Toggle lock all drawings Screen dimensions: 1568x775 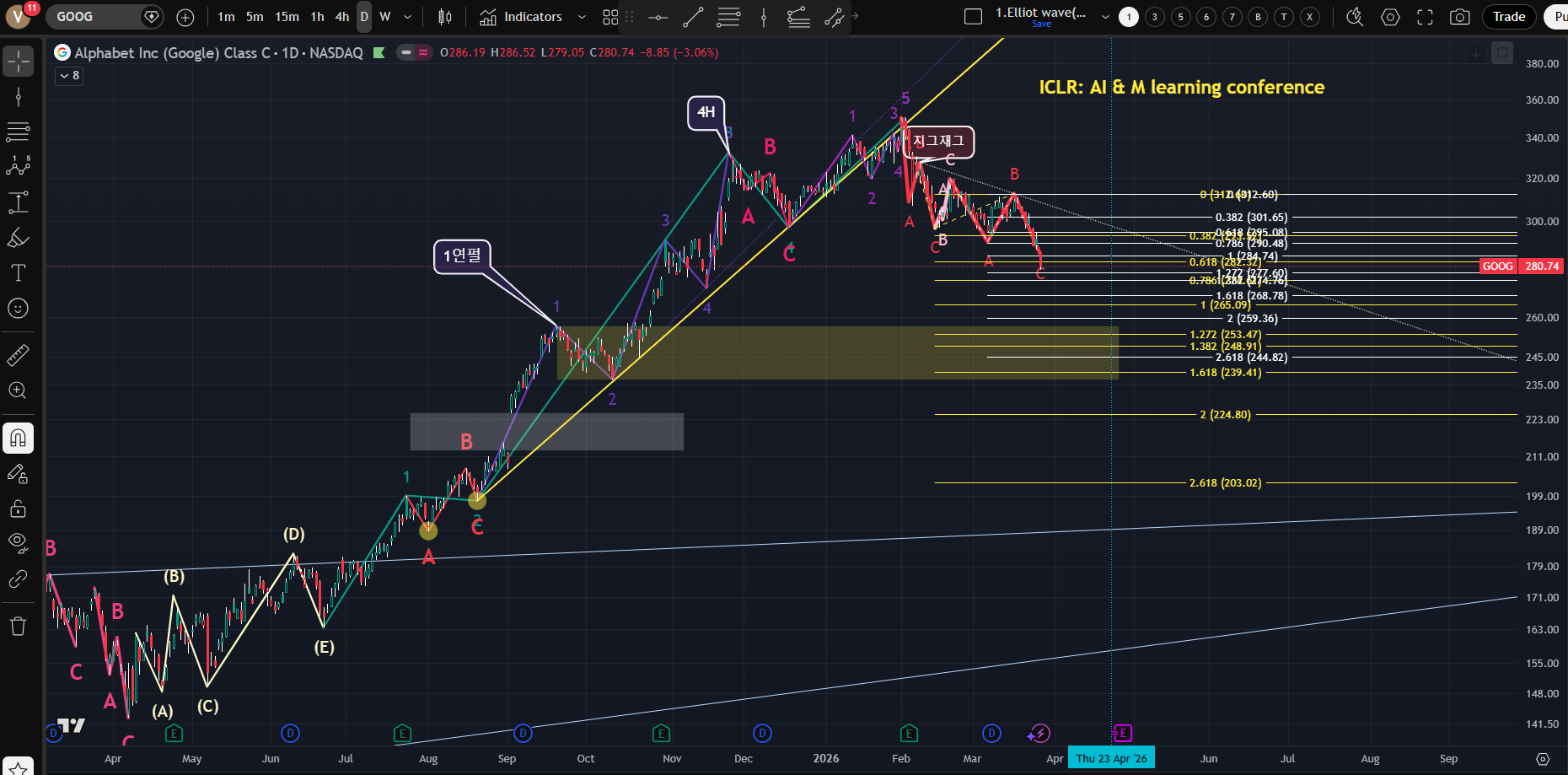pos(18,509)
